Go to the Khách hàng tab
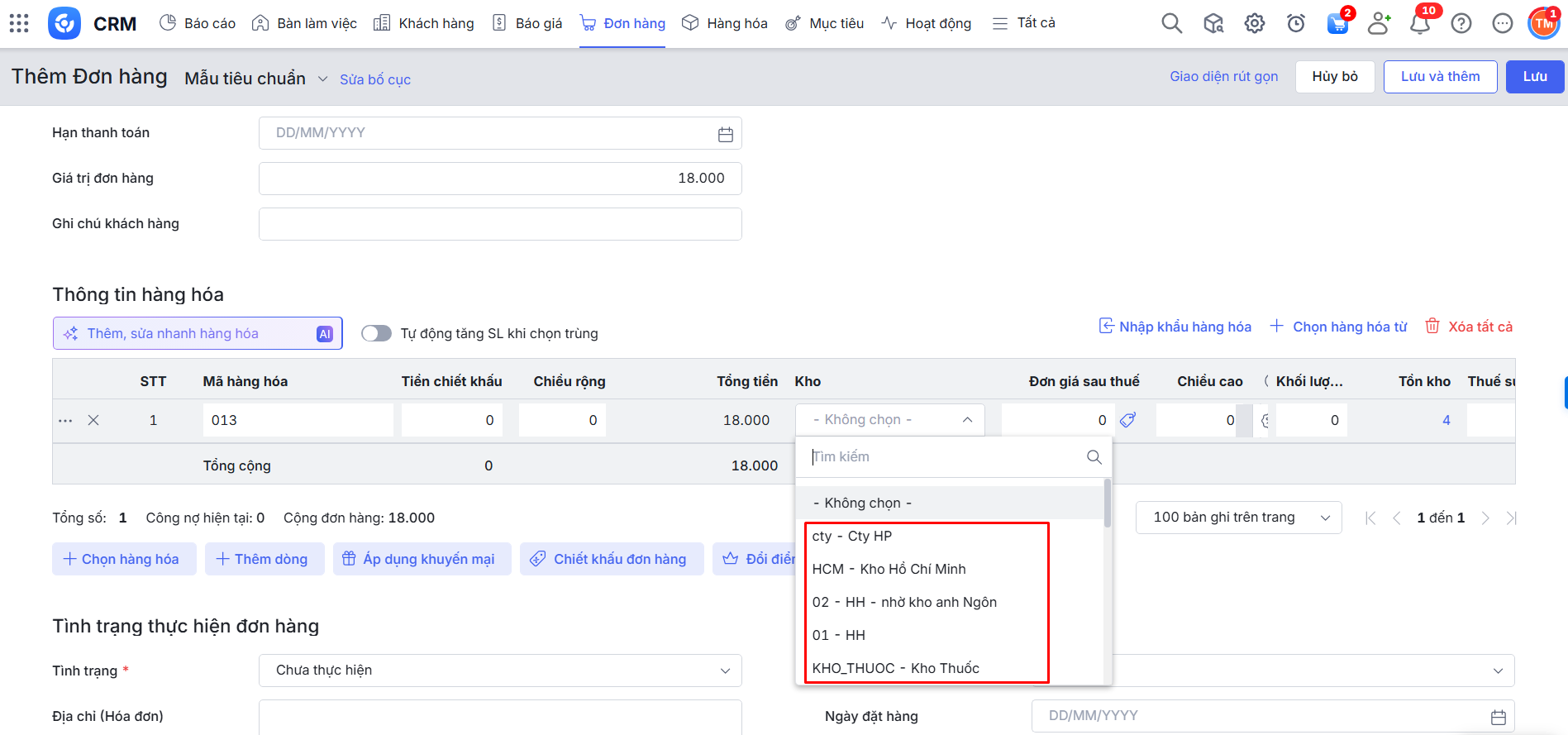 [x=424, y=23]
